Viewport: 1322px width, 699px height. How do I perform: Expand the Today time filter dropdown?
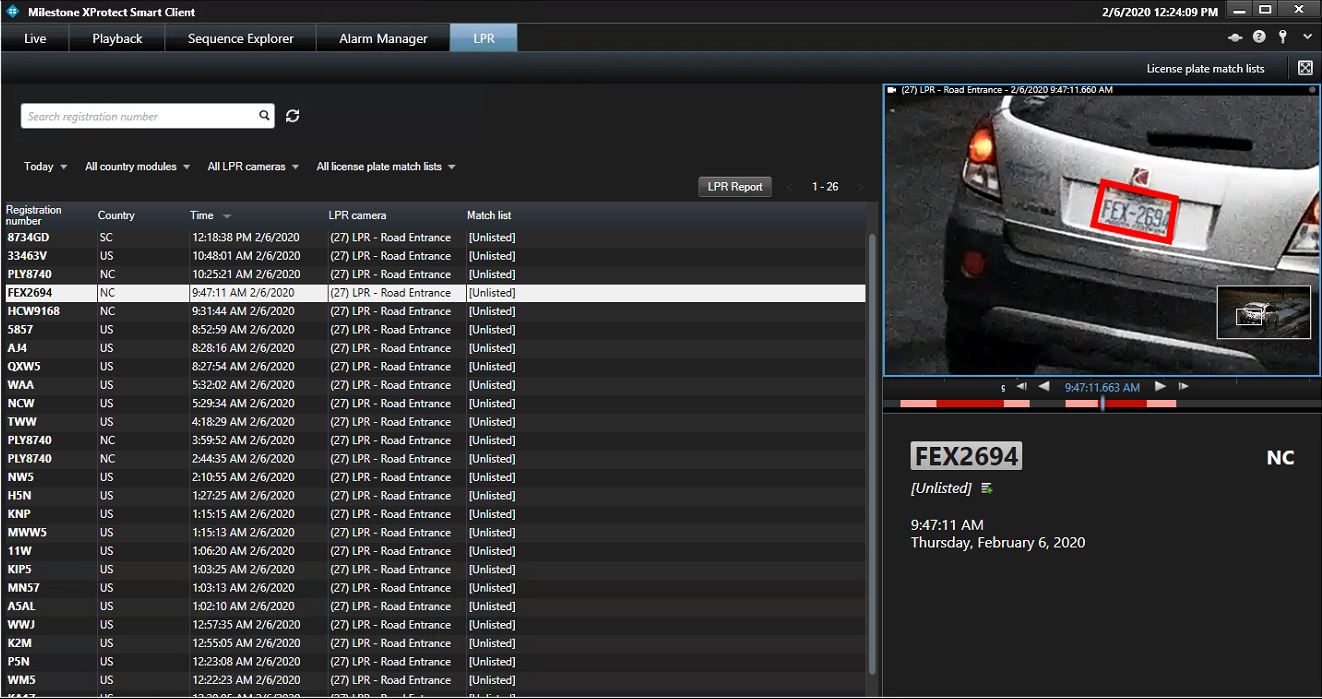pos(46,167)
